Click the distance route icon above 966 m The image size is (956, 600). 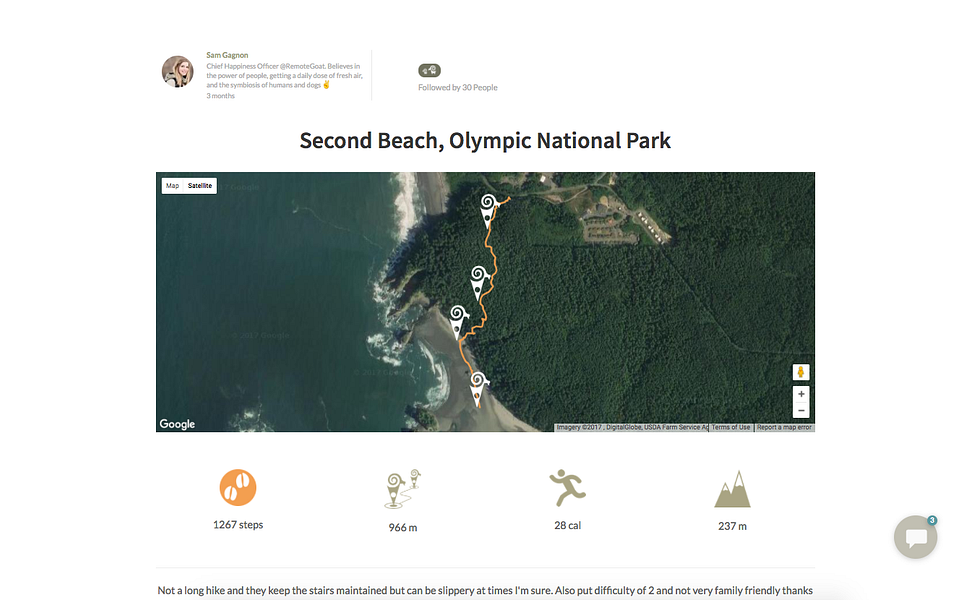click(403, 488)
